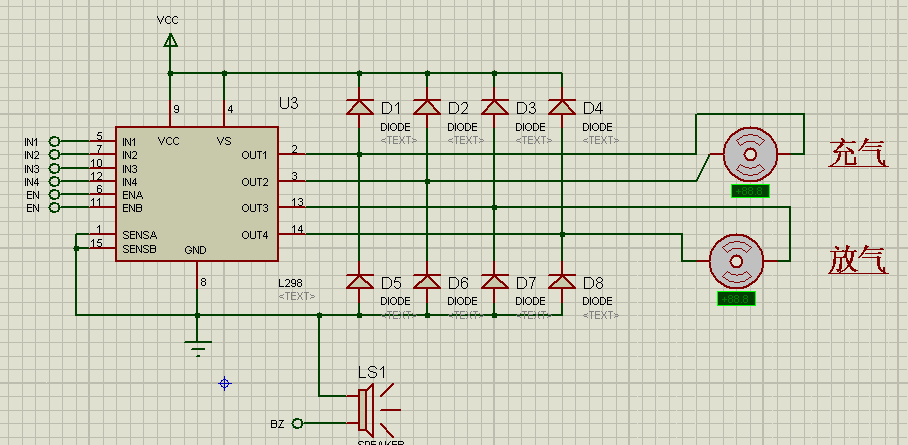Click the OUT4 pin label on U3

(x=255, y=235)
